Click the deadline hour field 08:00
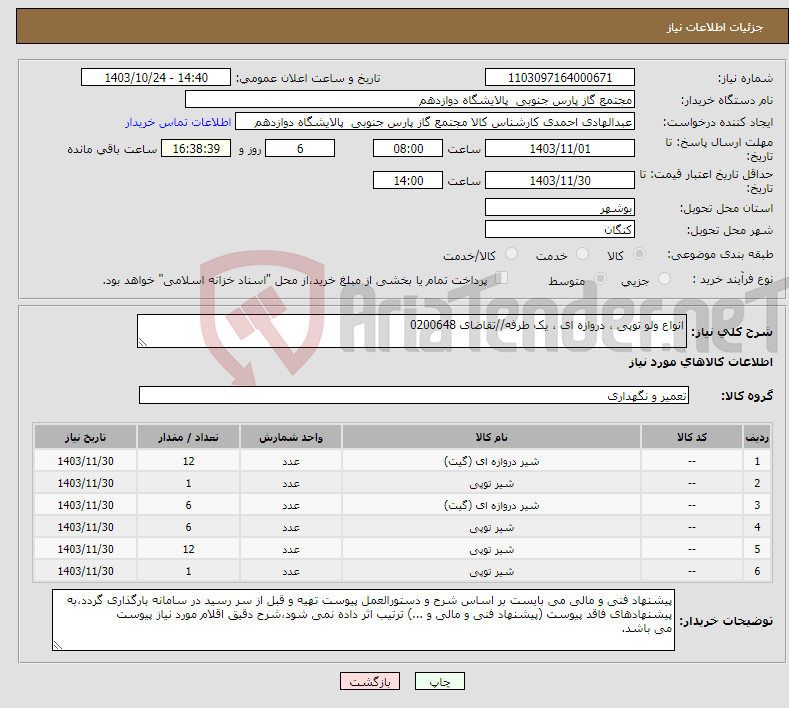 (408, 148)
